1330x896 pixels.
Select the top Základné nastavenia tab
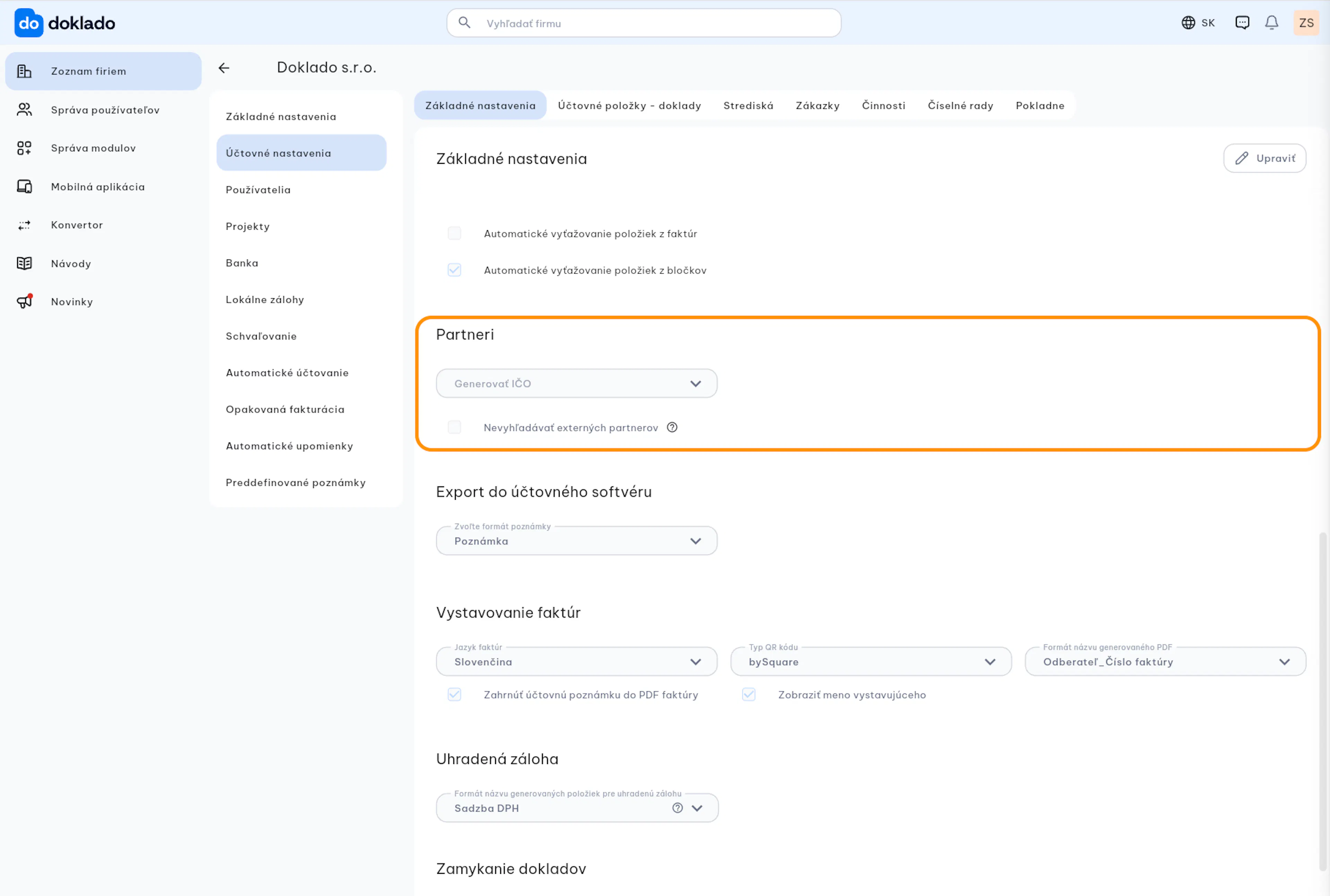[x=480, y=106]
